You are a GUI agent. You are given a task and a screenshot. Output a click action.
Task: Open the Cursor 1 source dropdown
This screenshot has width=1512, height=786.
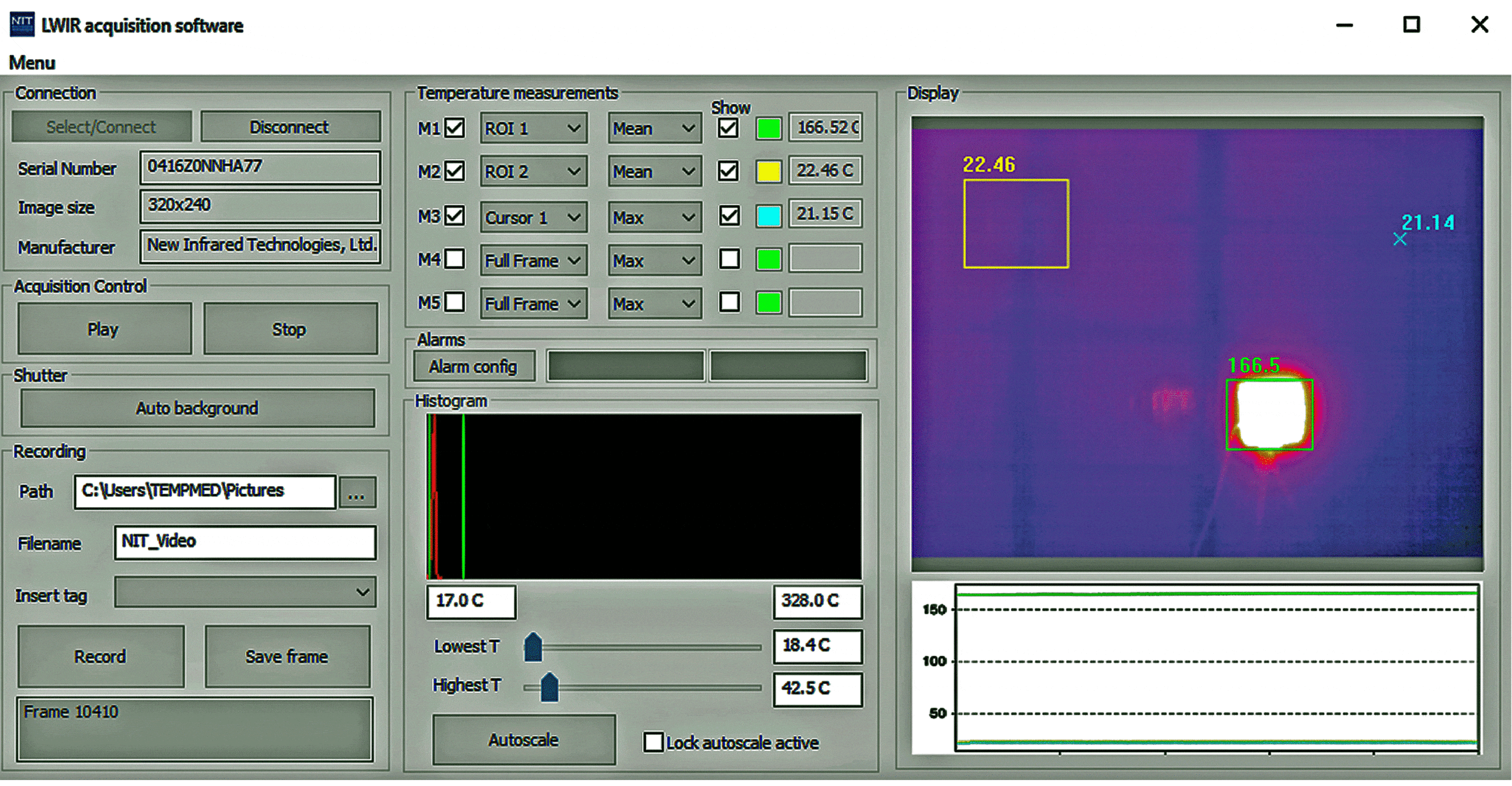point(533,217)
